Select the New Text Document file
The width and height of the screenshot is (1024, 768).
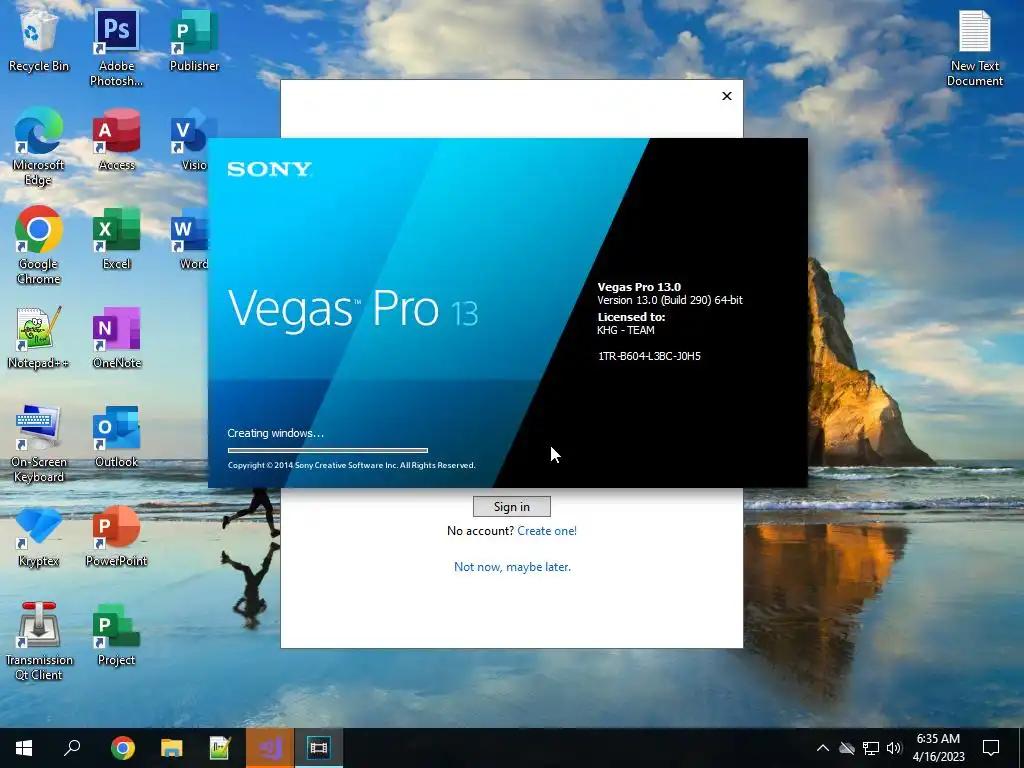point(974,48)
